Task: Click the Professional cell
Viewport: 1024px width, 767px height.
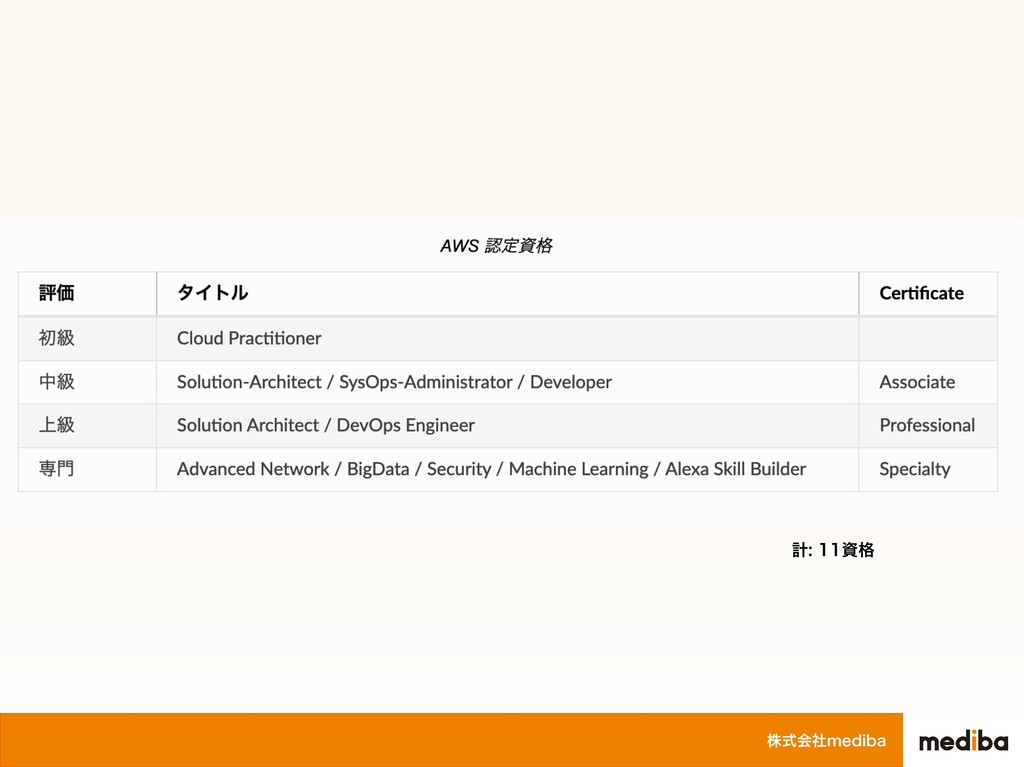Action: (928, 425)
